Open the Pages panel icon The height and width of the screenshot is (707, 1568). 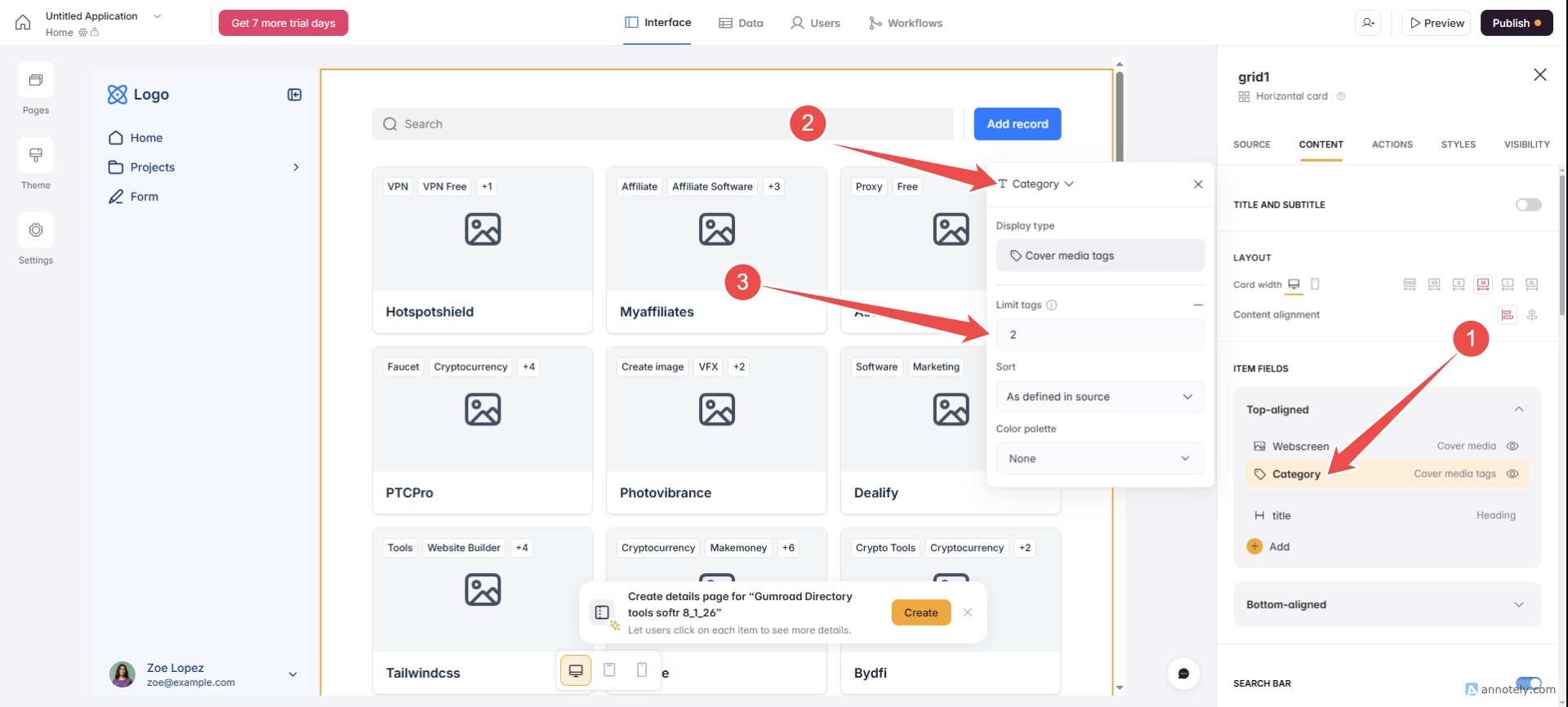(x=36, y=81)
